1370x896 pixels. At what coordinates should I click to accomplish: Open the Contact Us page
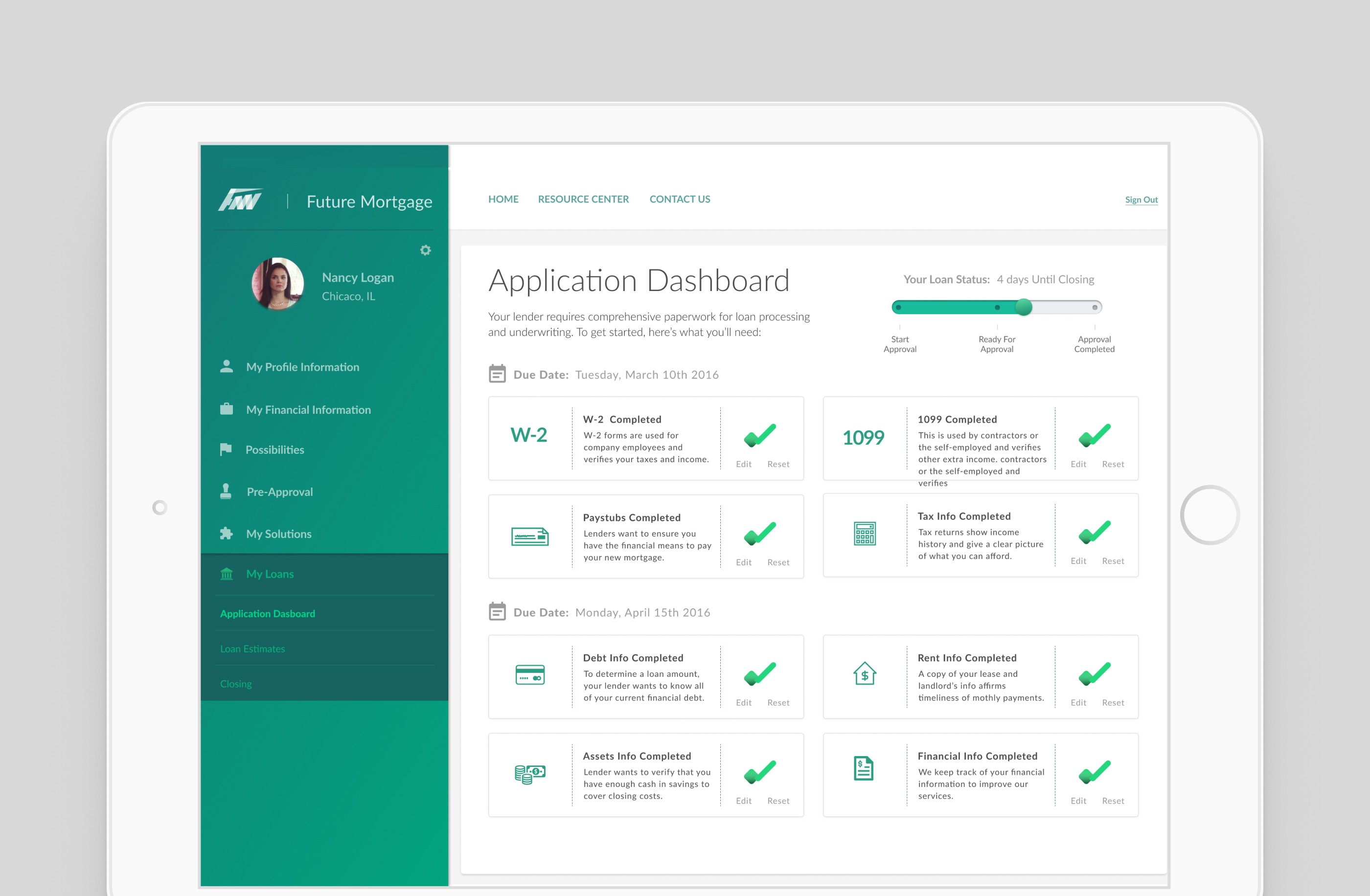[680, 199]
